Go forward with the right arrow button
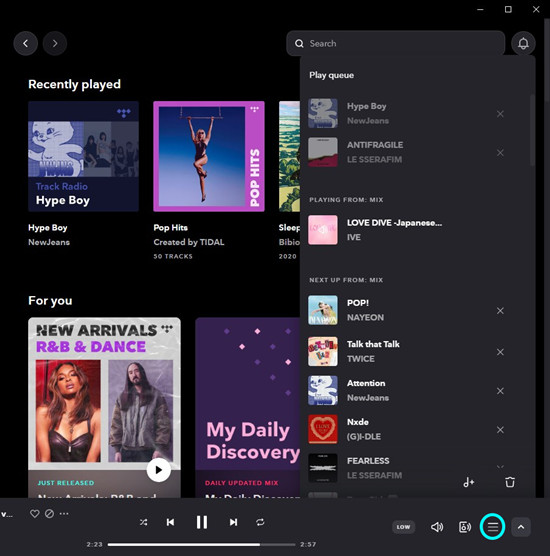 (55, 43)
